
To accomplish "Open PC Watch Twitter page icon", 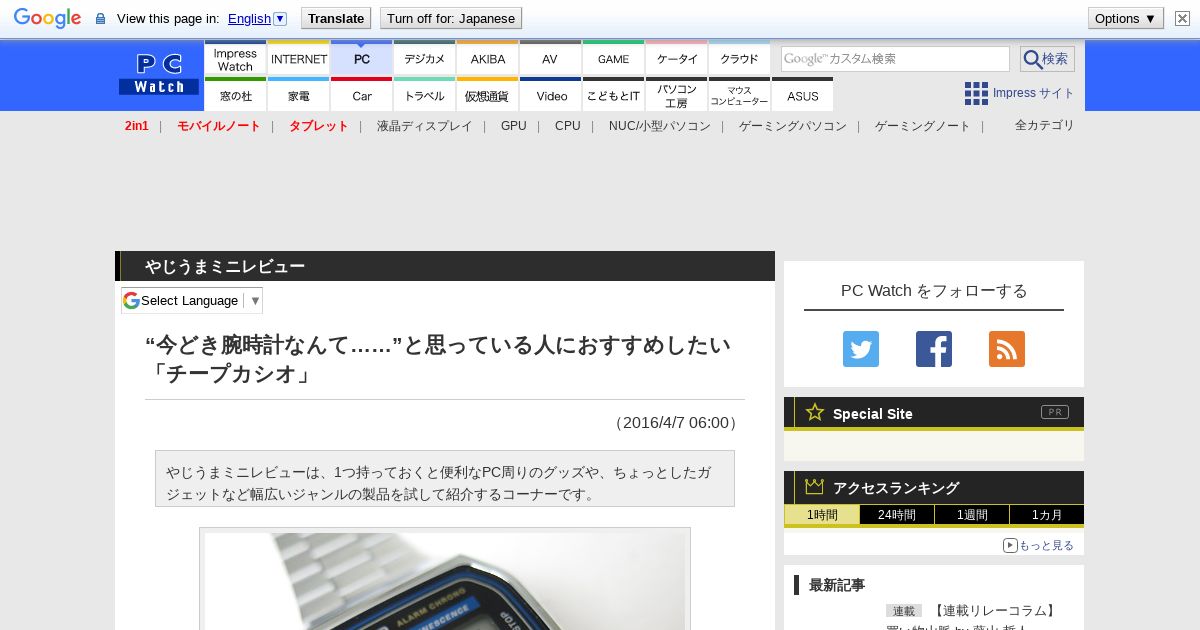I will [x=861, y=349].
